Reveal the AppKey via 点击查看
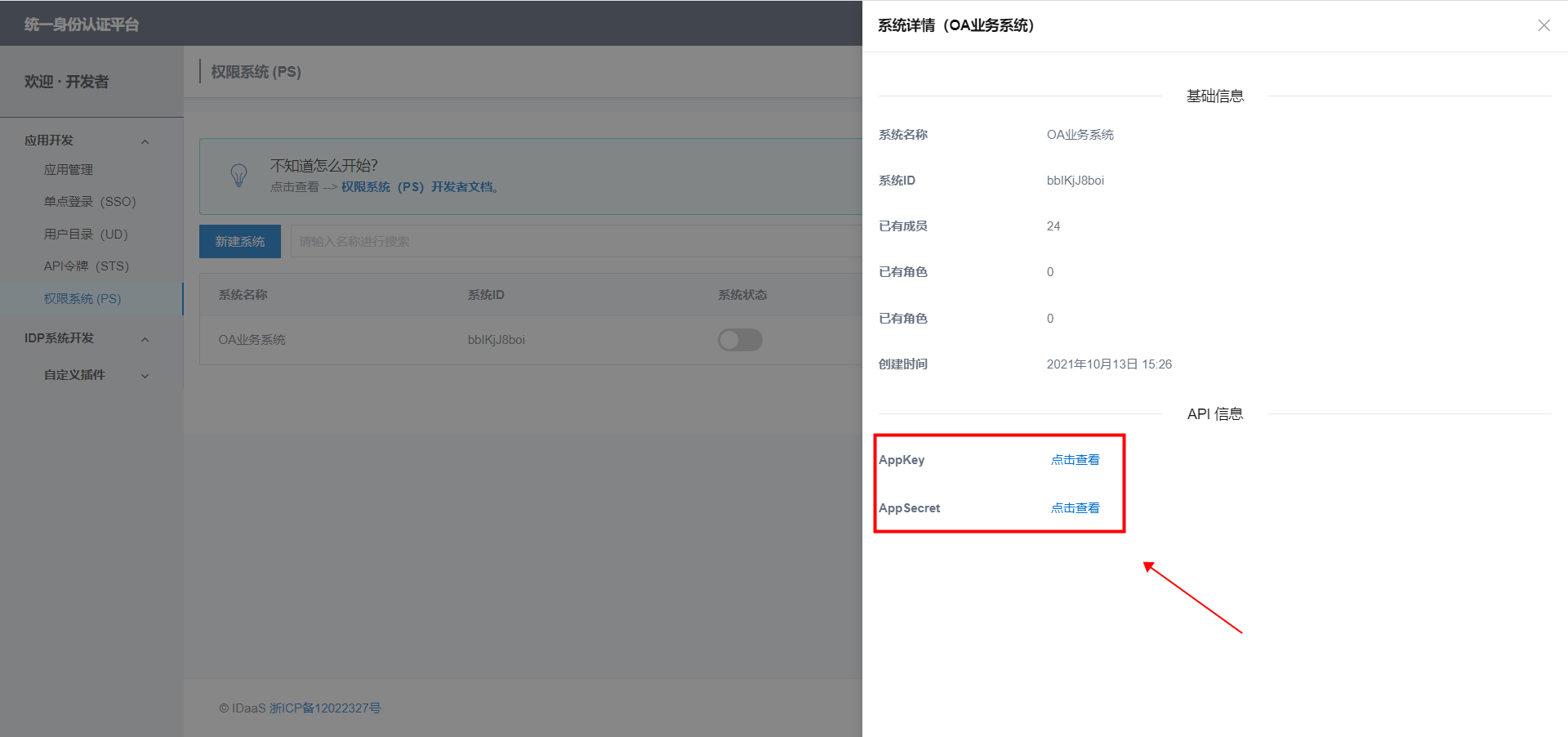Image resolution: width=1568 pixels, height=737 pixels. coord(1075,460)
